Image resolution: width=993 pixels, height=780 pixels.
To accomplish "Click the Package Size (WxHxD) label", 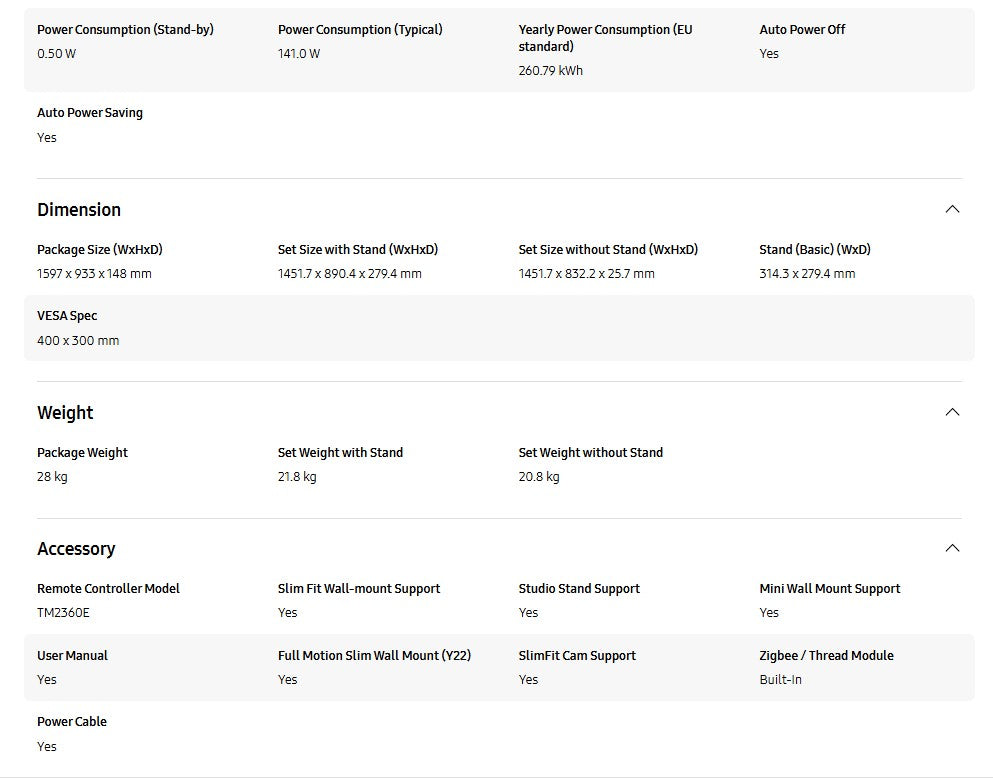I will (99, 250).
